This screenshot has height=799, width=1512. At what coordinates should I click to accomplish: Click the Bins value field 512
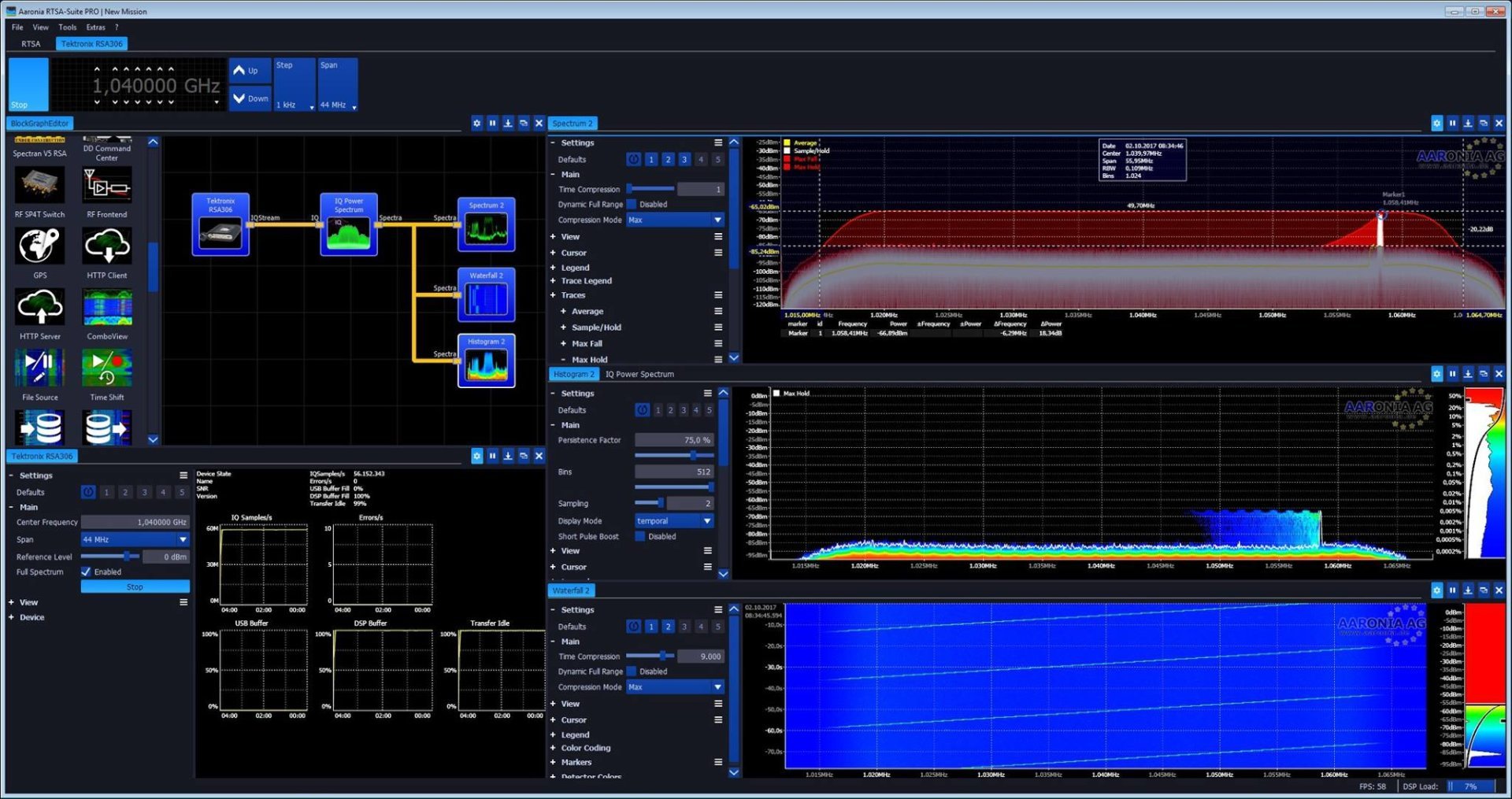(674, 472)
